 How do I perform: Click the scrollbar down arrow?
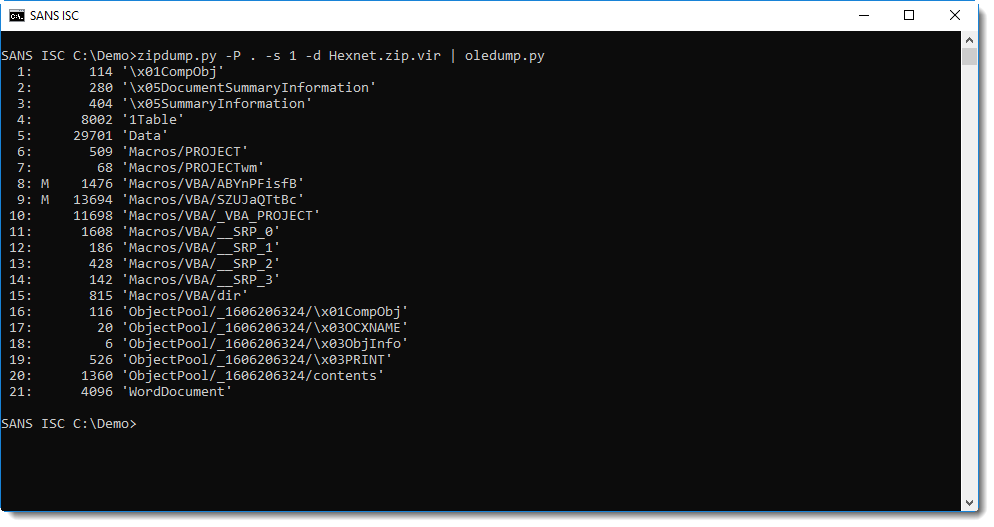(969, 502)
